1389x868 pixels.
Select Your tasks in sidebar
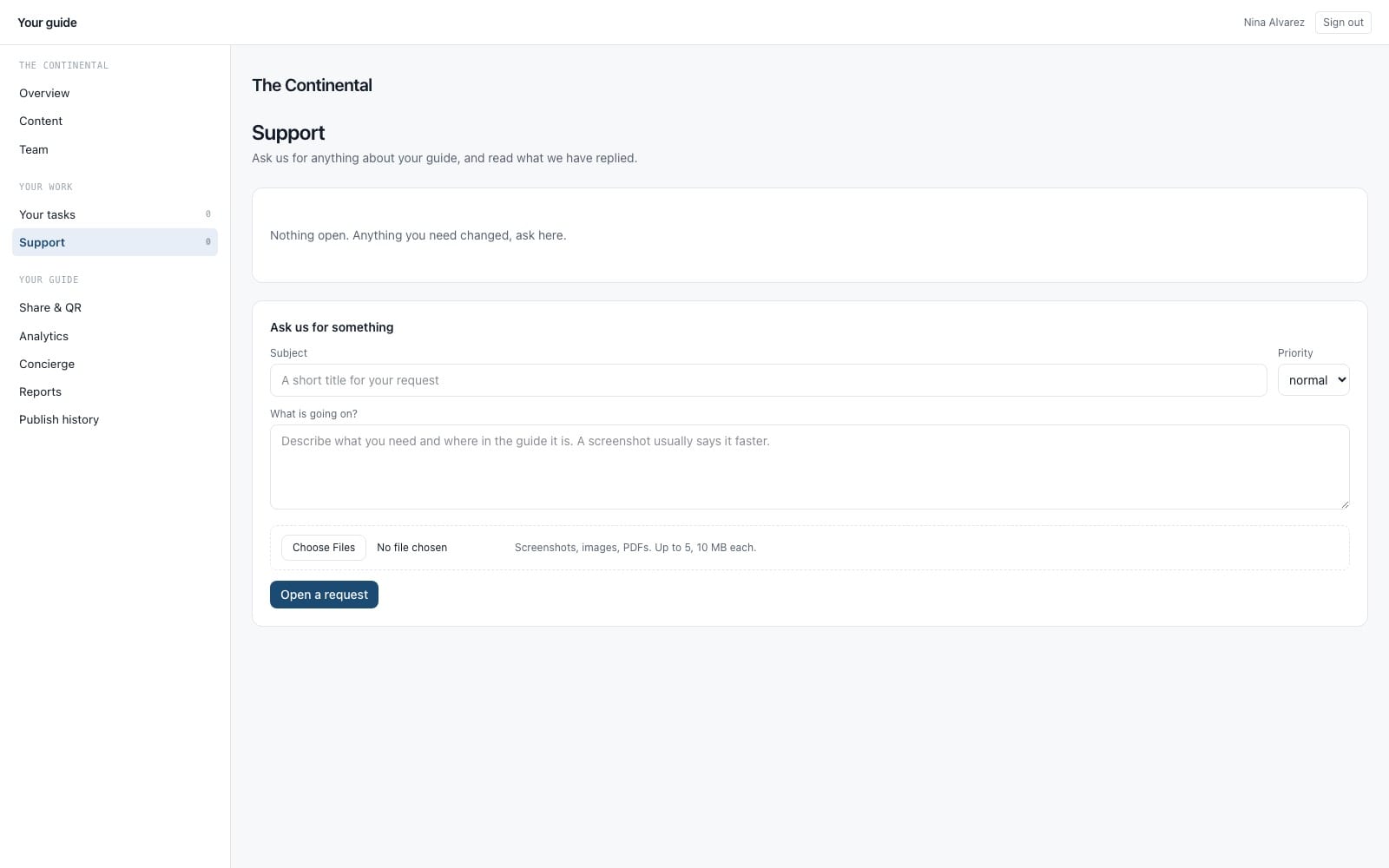[115, 214]
